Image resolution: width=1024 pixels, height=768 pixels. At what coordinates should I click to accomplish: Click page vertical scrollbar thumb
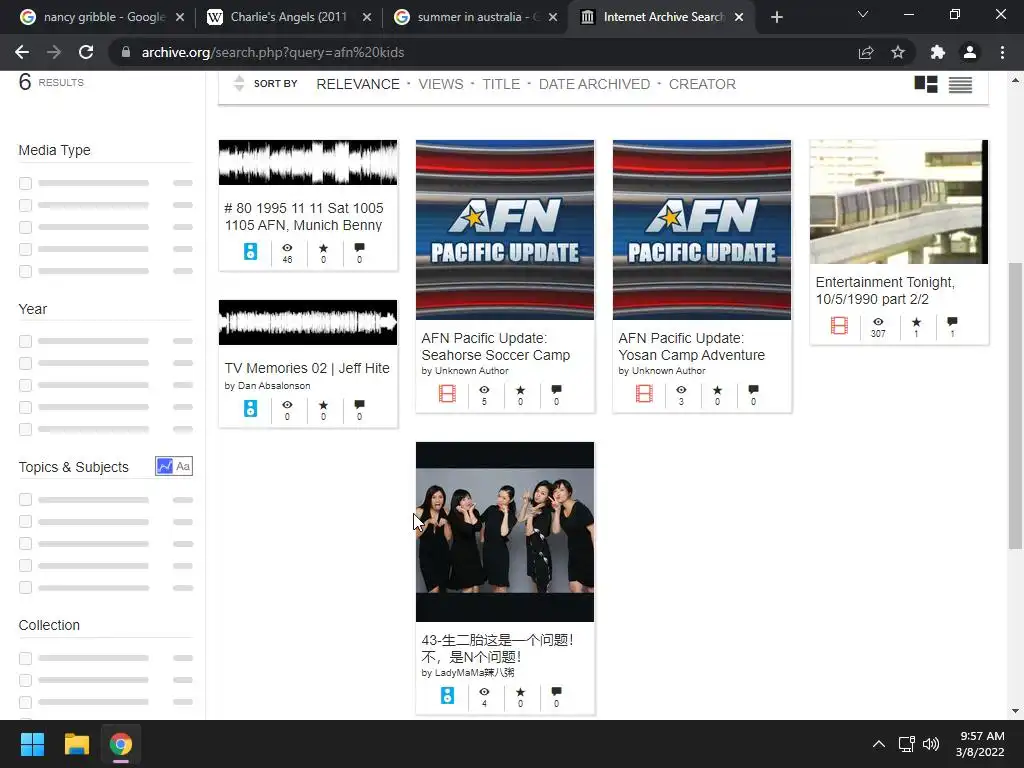1015,405
